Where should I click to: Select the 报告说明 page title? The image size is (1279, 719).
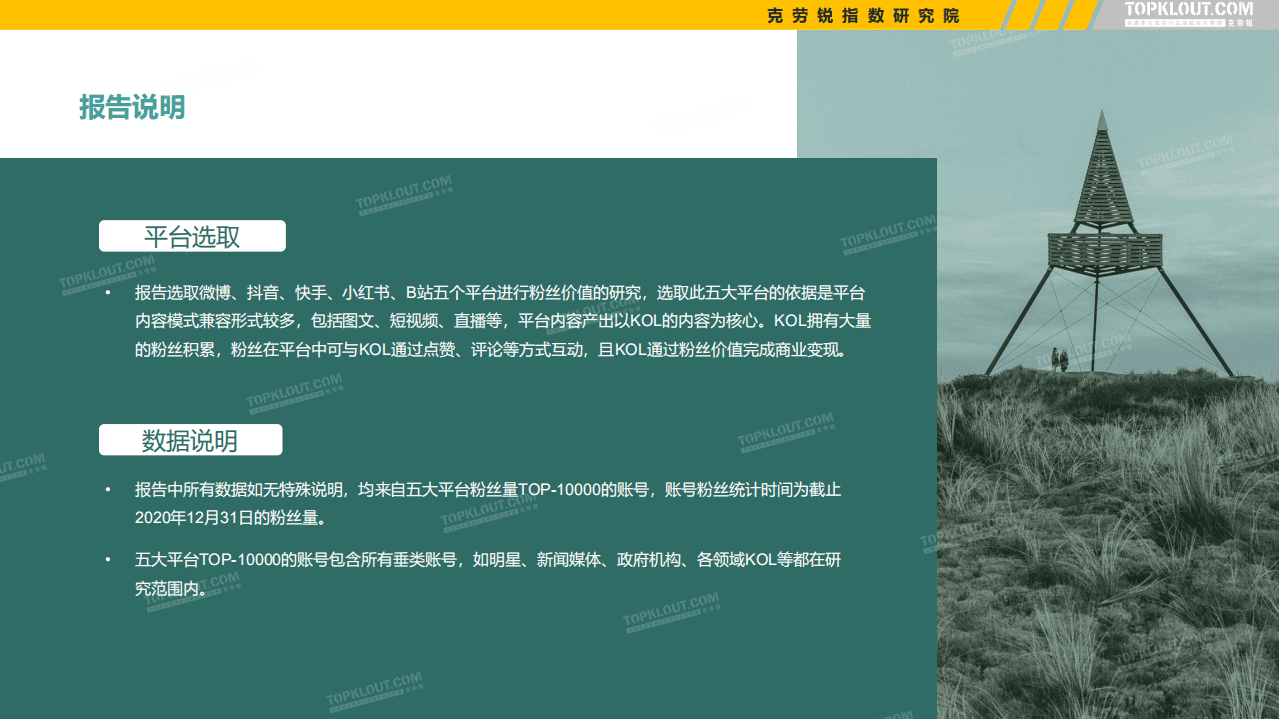(131, 107)
